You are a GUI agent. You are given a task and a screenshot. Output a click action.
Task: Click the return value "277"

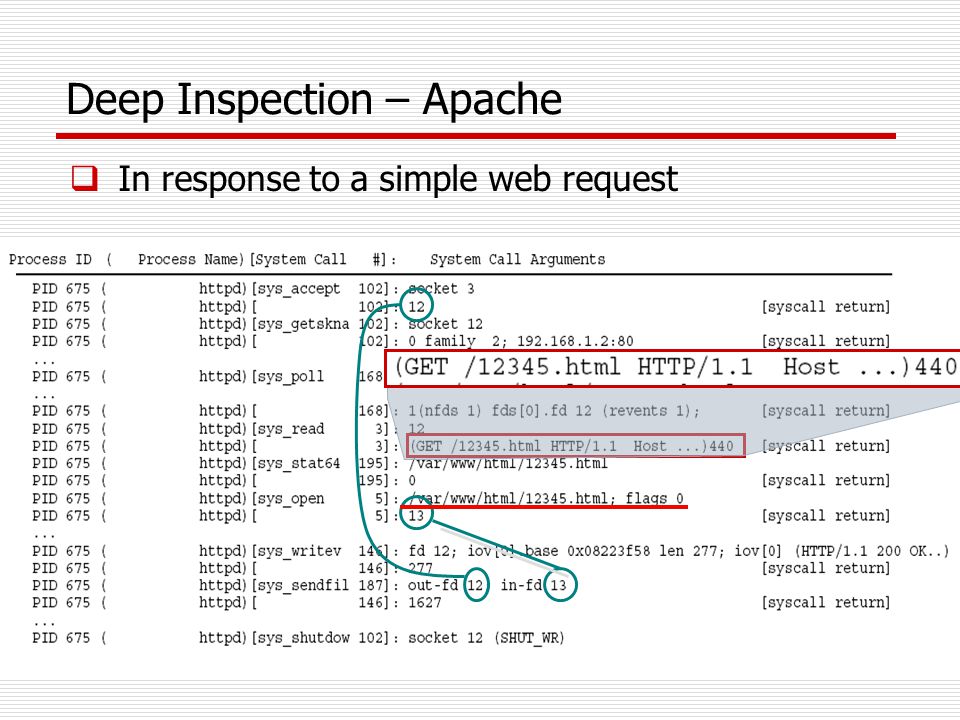point(421,568)
